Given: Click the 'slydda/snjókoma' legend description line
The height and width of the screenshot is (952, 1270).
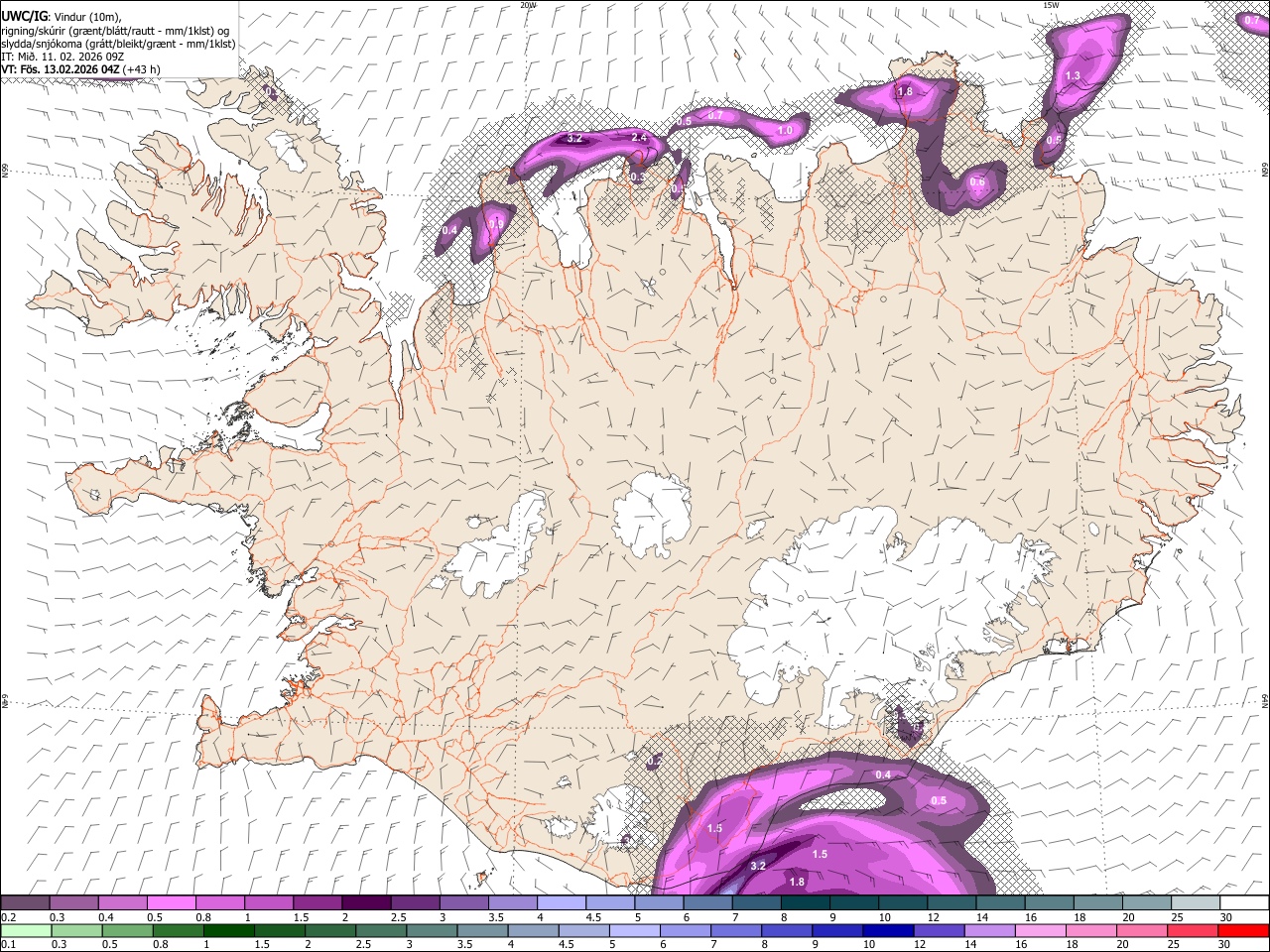Looking at the screenshot, I should tap(118, 44).
